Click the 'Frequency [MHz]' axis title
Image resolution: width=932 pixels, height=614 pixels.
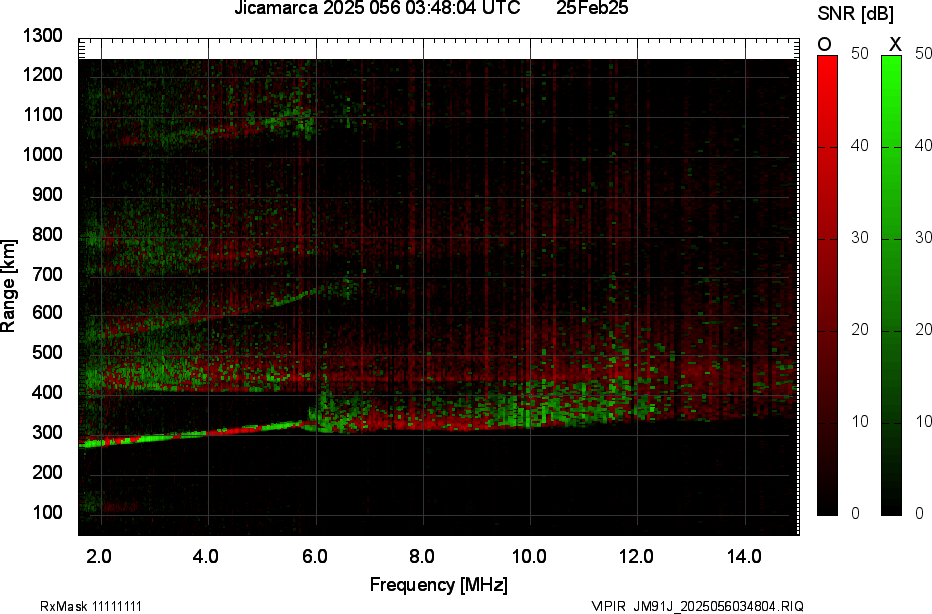439,585
